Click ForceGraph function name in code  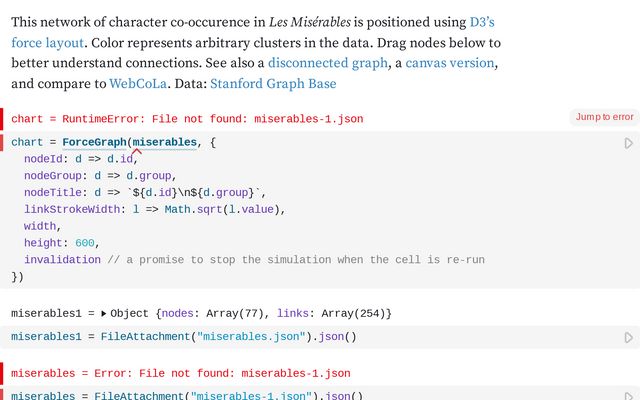(x=93, y=143)
